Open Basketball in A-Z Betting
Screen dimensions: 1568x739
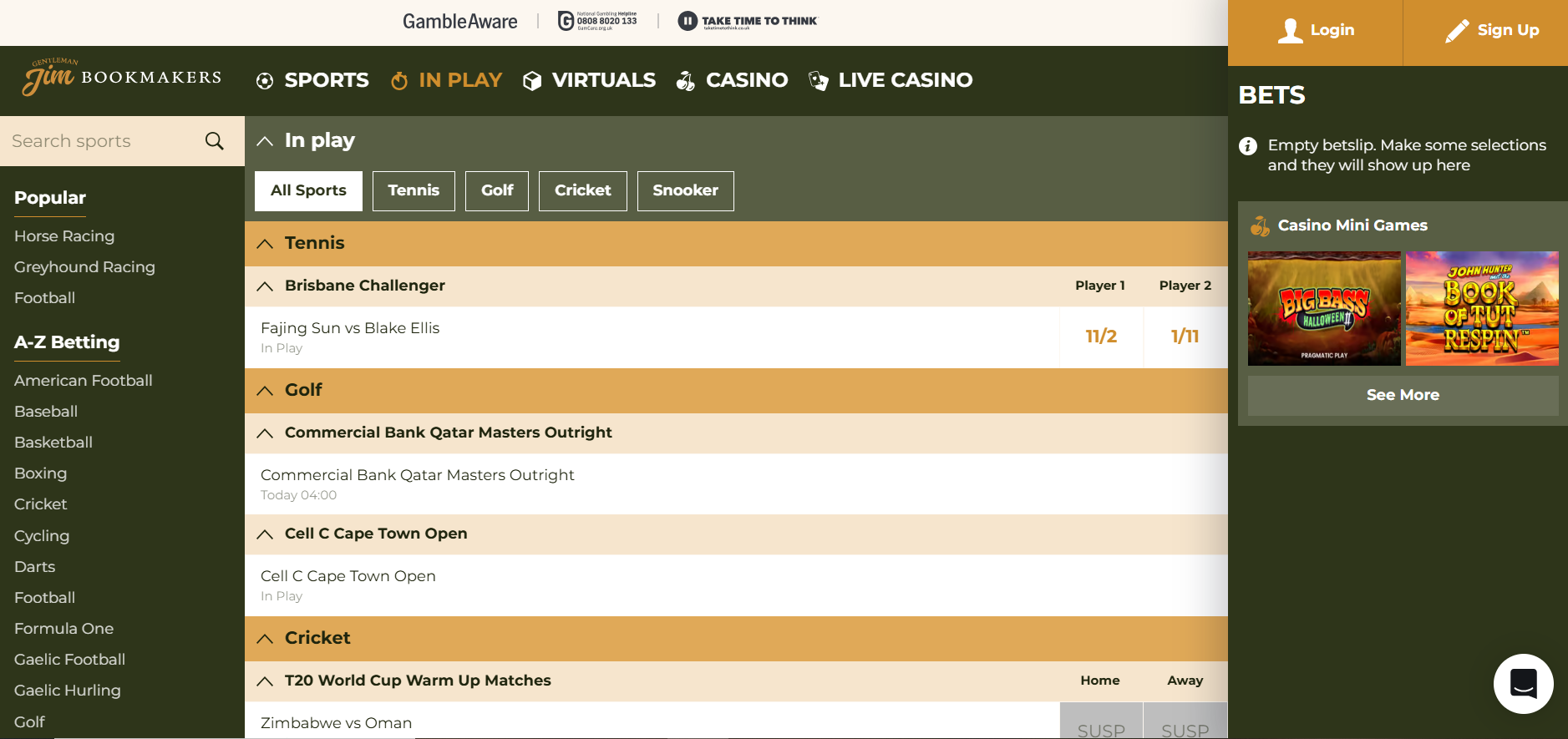tap(53, 443)
